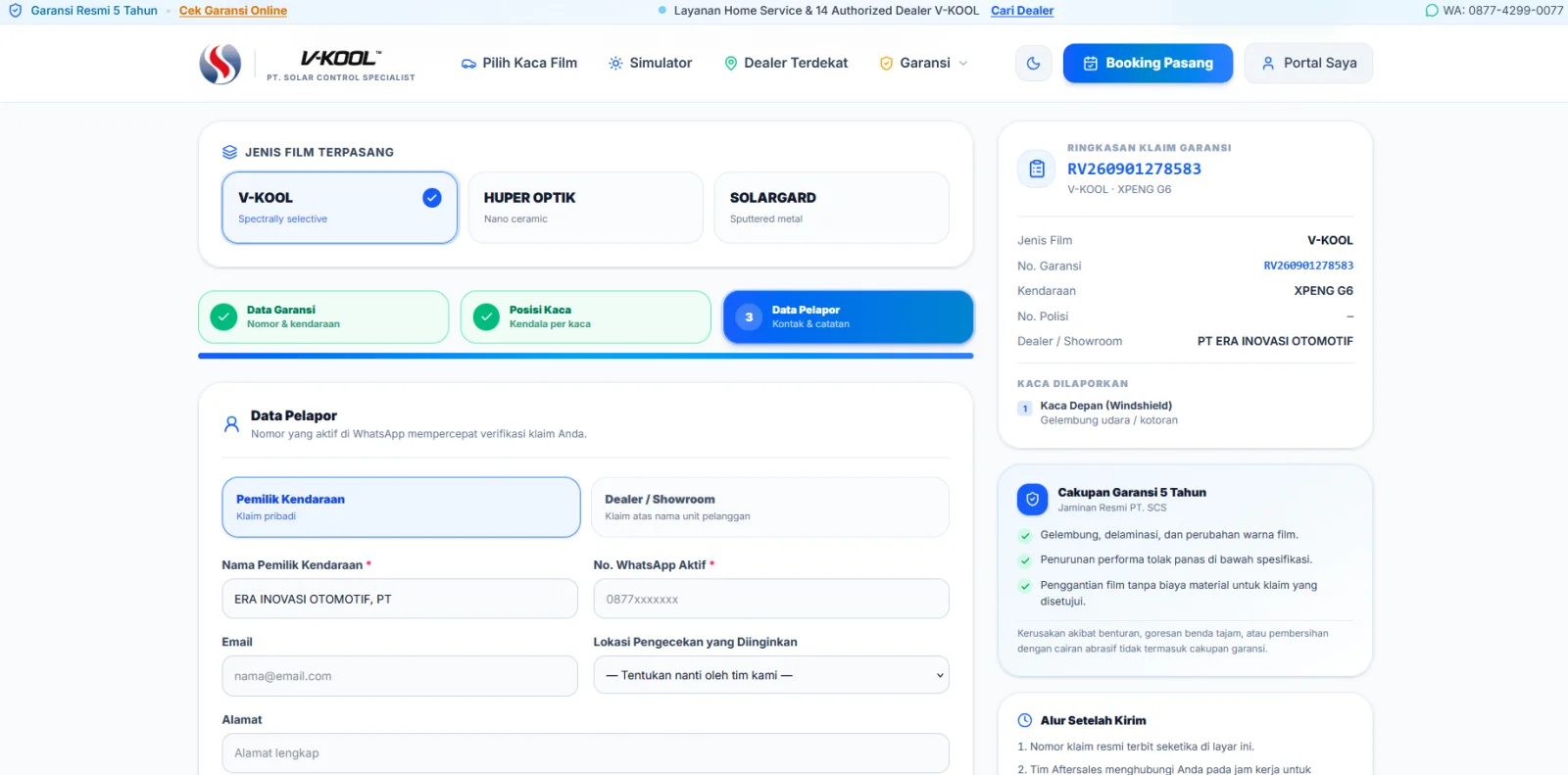1568x775 pixels.
Task: Click the user icon in Portal Saya button
Action: [1268, 64]
